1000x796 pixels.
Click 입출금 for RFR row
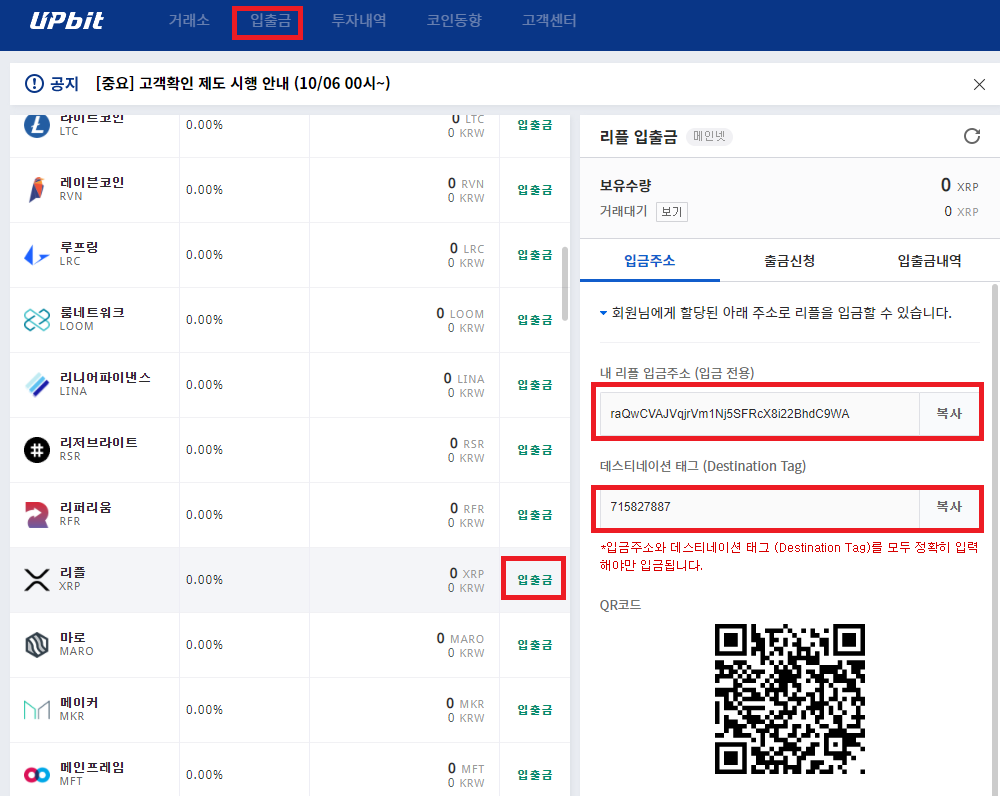(534, 515)
